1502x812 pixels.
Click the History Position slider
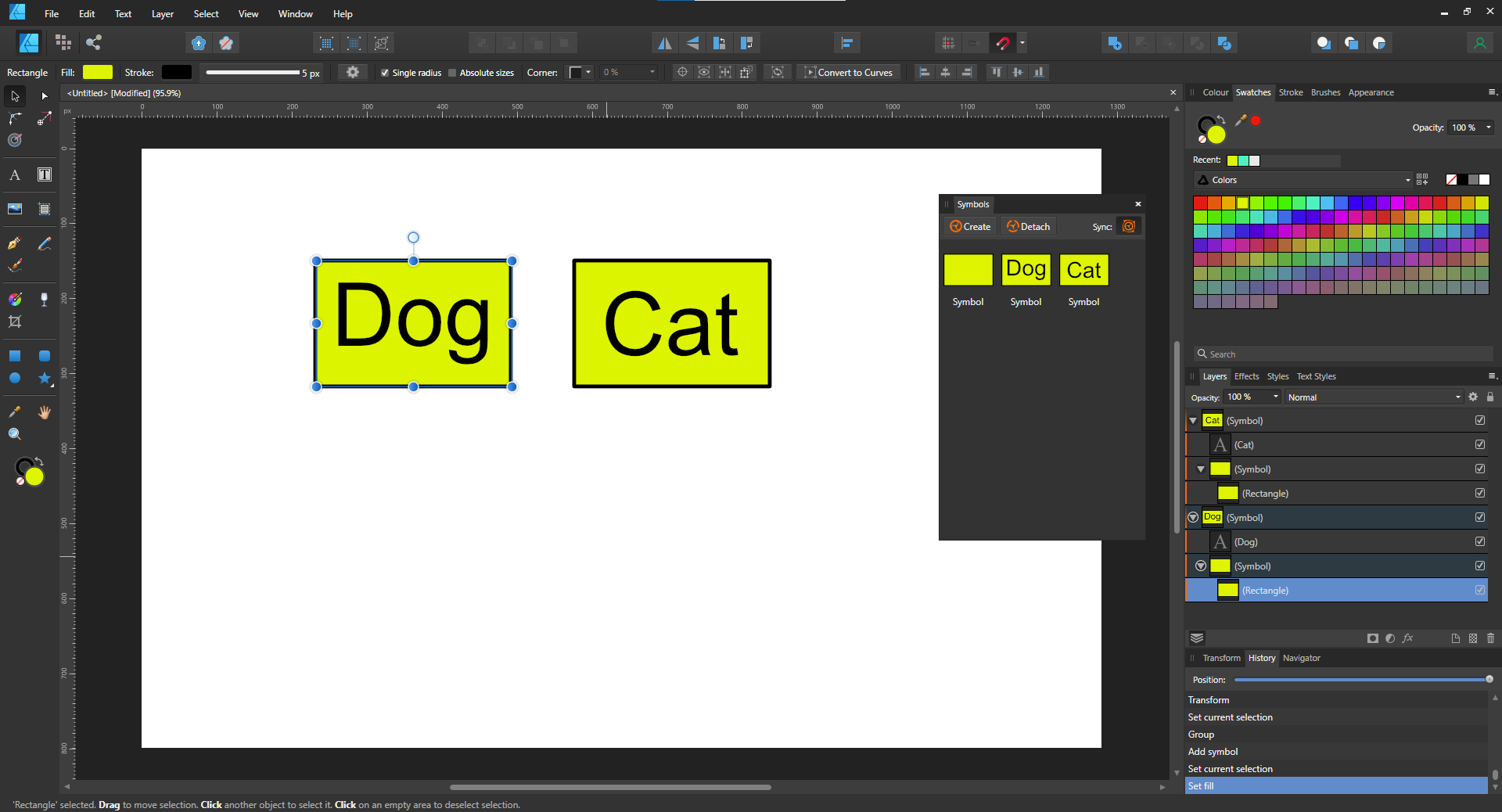point(1362,679)
